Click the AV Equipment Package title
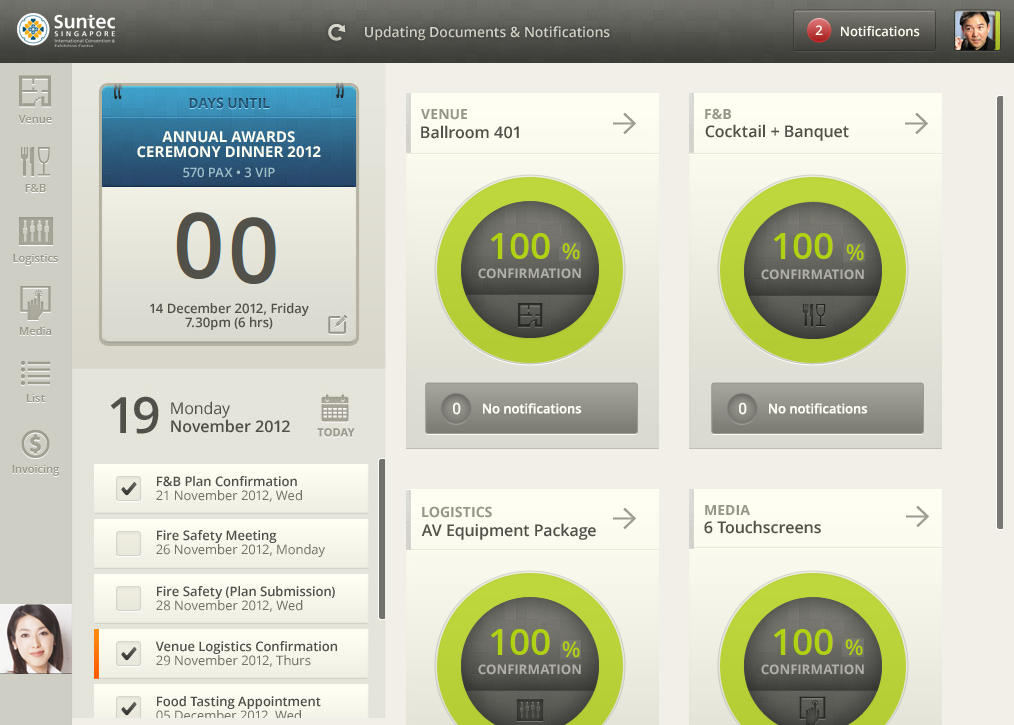 pos(509,530)
